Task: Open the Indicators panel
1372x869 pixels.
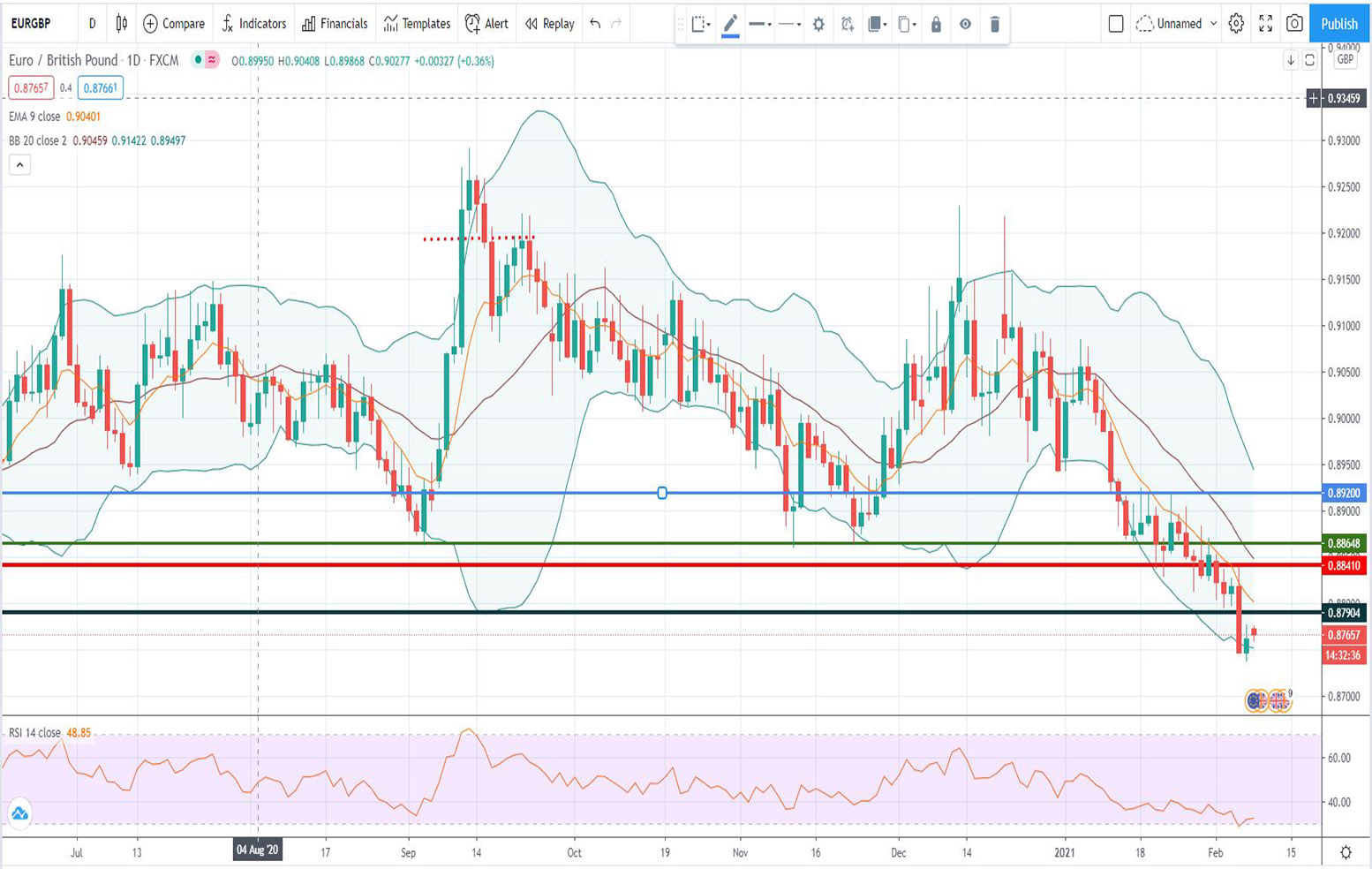Action: pos(254,24)
